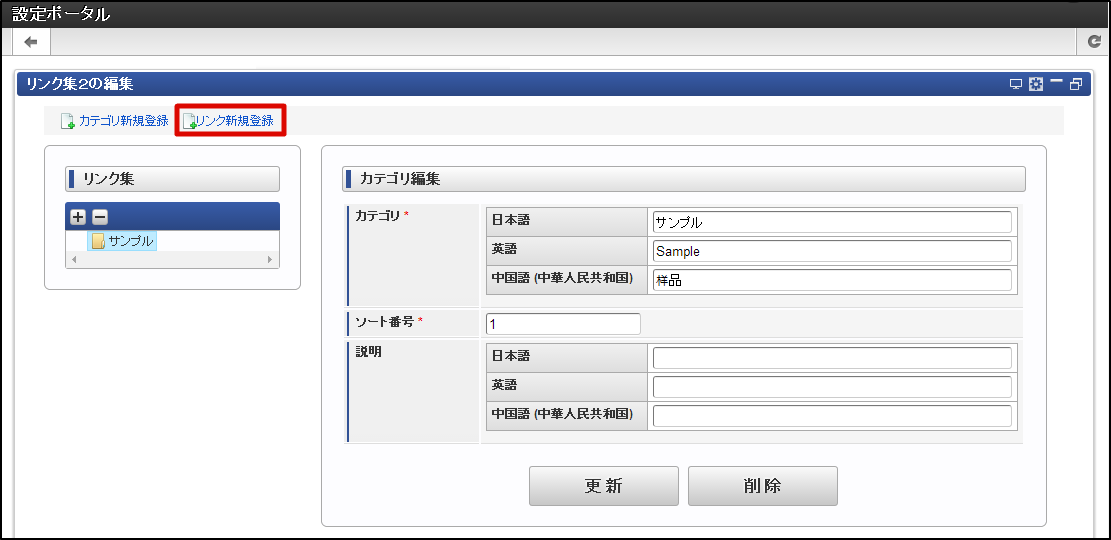This screenshot has width=1111, height=540.
Task: Click the 説明 中国語 input field
Action: [832, 416]
